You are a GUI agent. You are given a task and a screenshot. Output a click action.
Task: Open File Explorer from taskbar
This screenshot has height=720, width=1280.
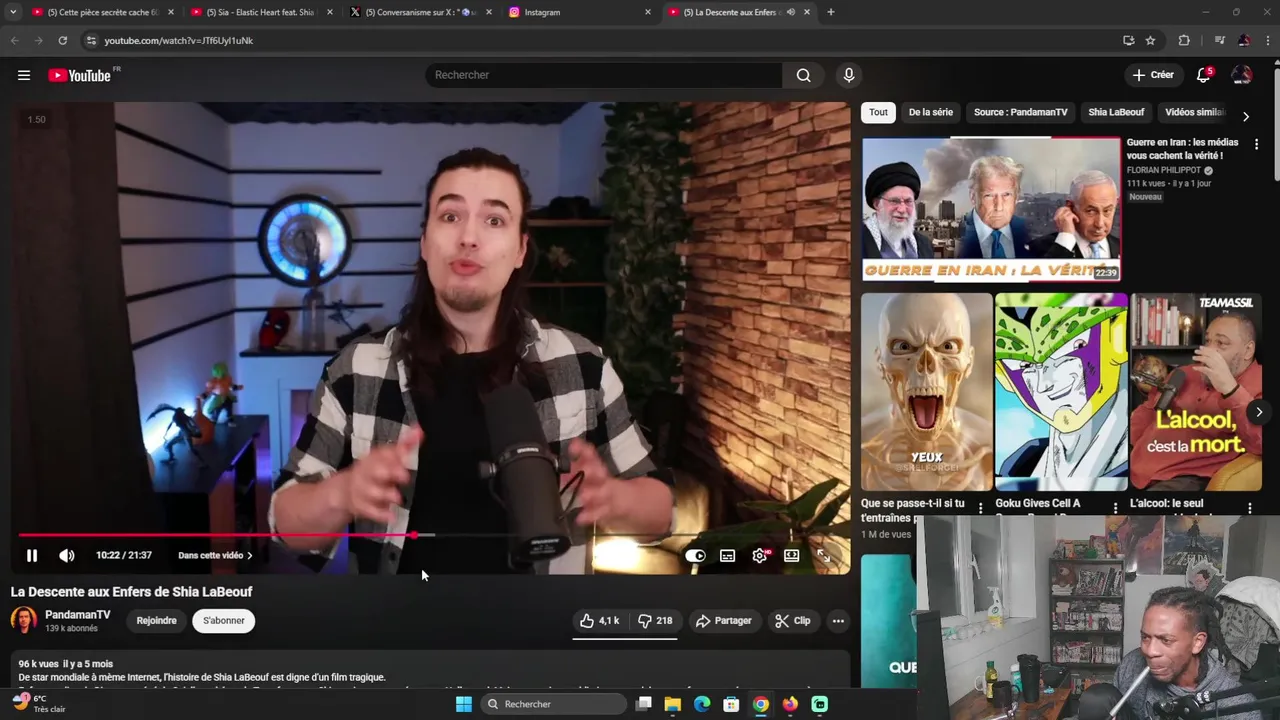click(x=672, y=704)
